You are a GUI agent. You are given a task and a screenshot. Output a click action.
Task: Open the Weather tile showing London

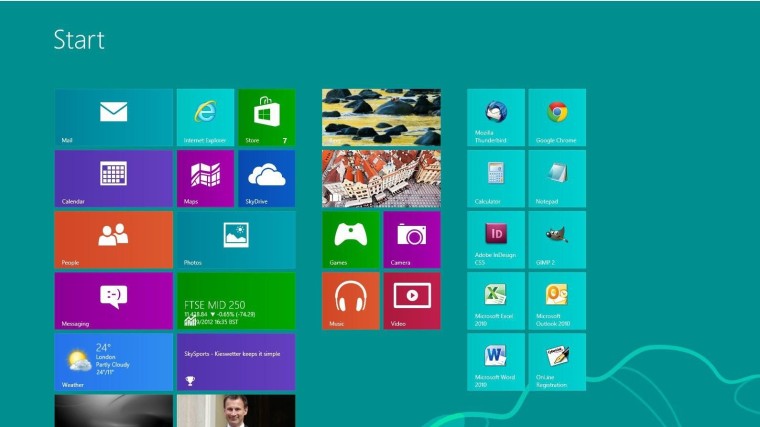[113, 362]
